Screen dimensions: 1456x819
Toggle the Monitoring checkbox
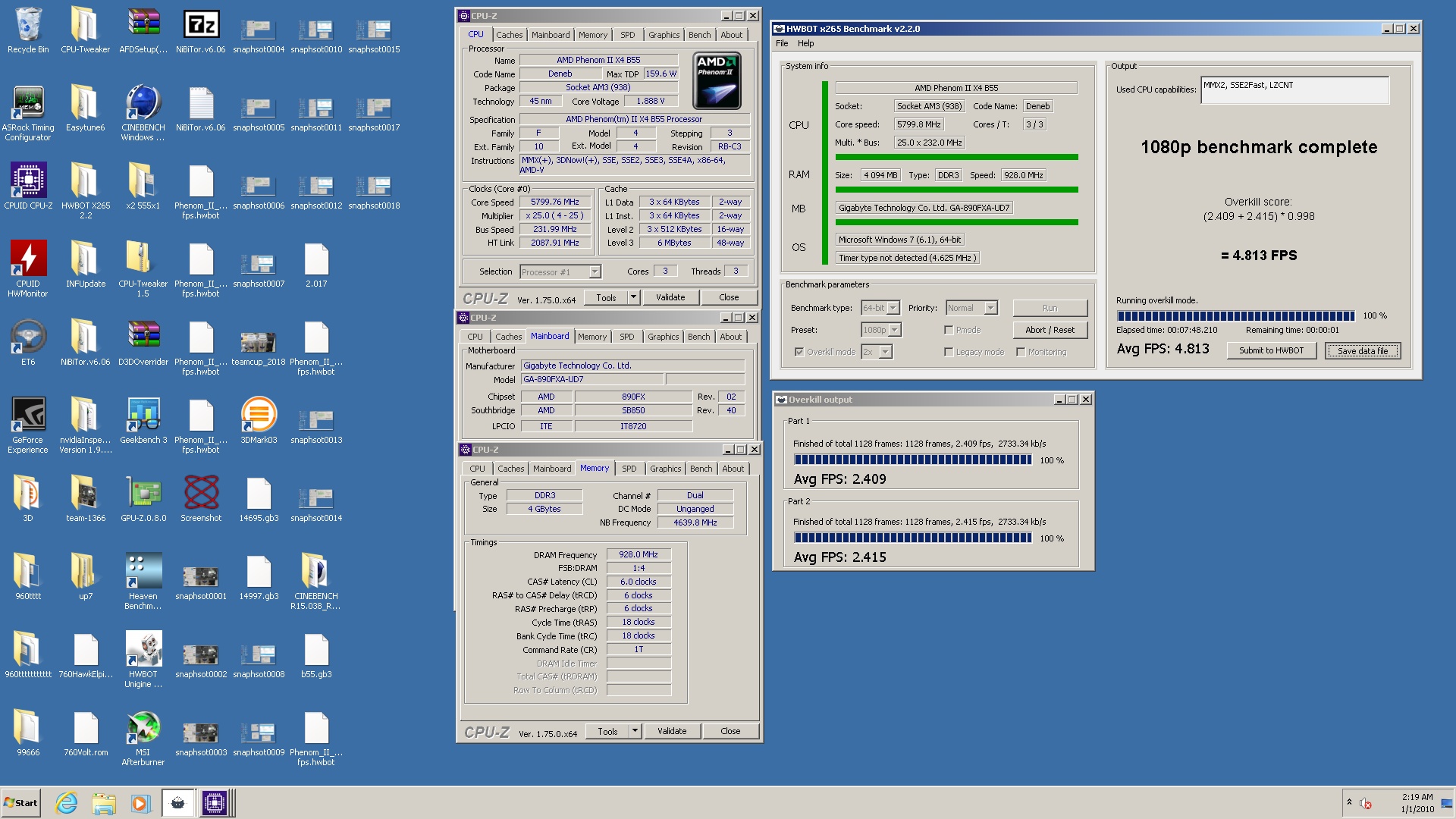(1021, 352)
